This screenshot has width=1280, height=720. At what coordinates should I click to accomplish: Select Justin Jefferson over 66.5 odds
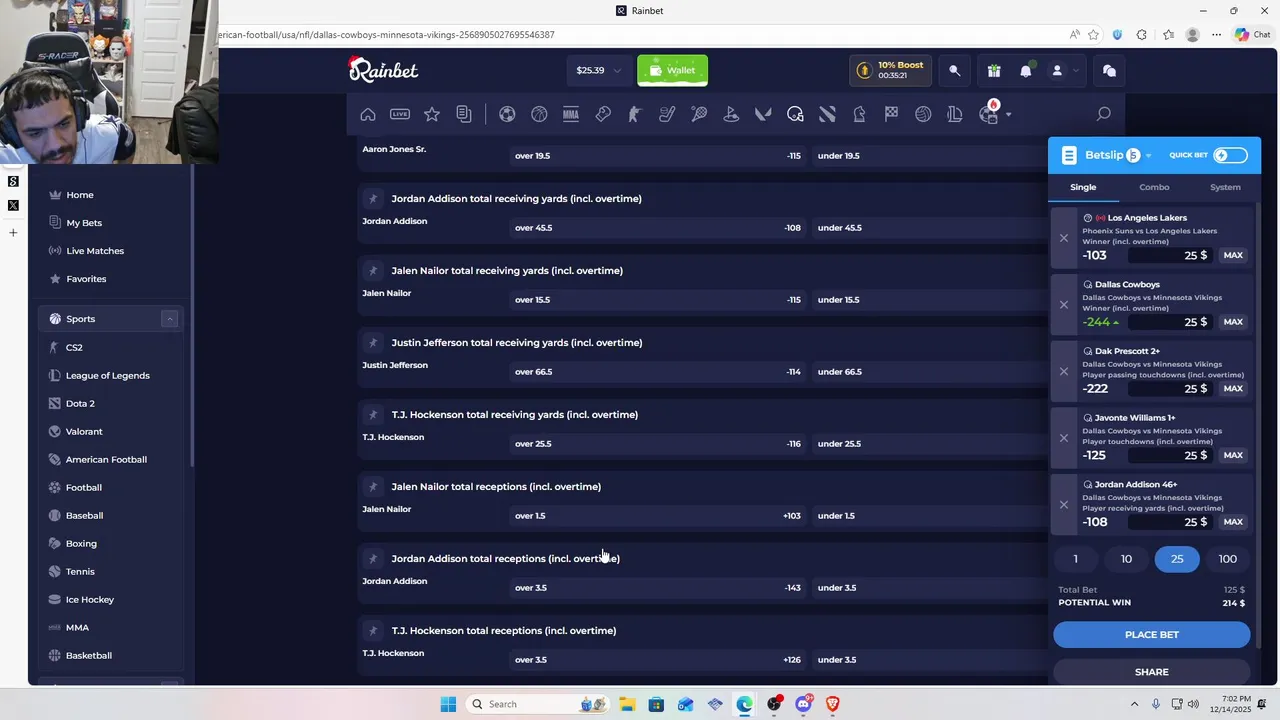[658, 372]
